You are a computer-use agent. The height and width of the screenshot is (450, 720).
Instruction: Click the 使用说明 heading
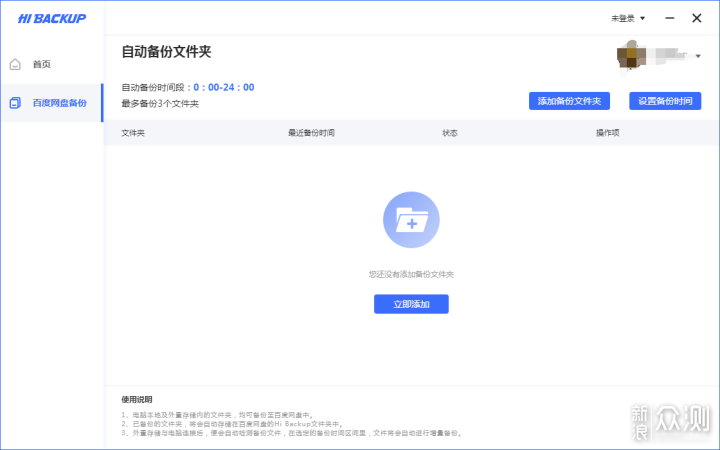tap(137, 399)
